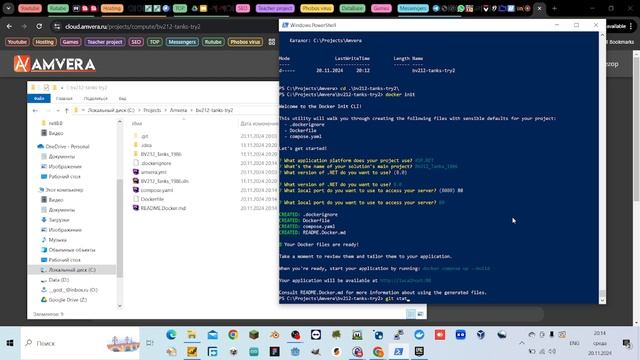This screenshot has width=640, height=360.
Task: Expand breadcrumb chevron after Projects
Action: [x=165, y=111]
